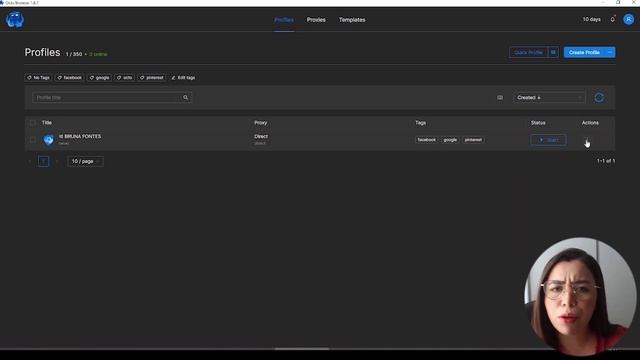The height and width of the screenshot is (360, 640).
Task: Click the previous page arrow
Action: (30, 161)
